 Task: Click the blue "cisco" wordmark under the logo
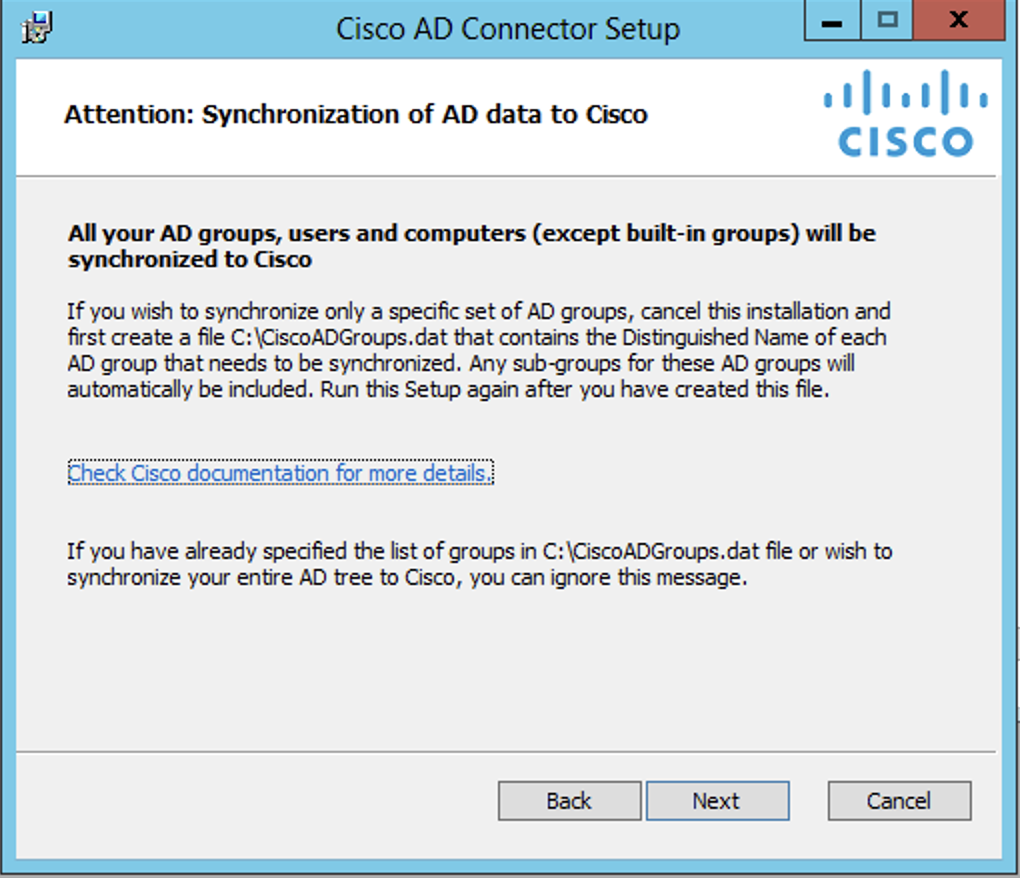point(906,142)
